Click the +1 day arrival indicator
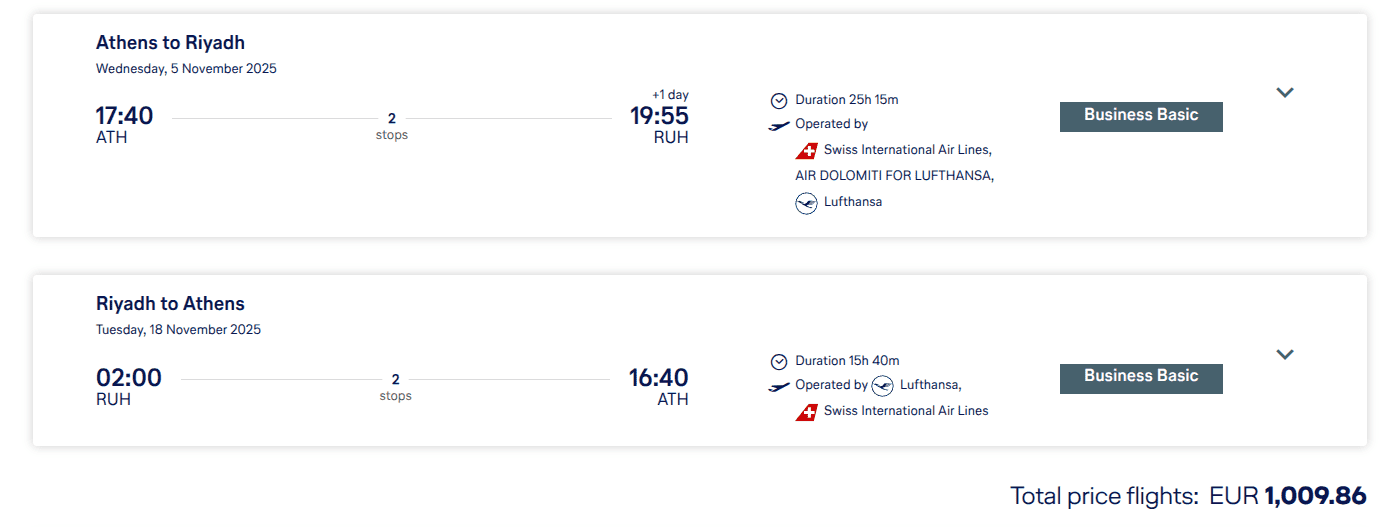The width and height of the screenshot is (1392, 527). [x=670, y=95]
